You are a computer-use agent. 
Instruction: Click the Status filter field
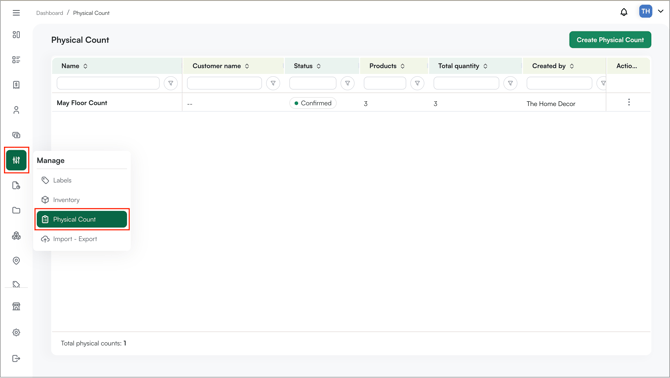tap(313, 83)
